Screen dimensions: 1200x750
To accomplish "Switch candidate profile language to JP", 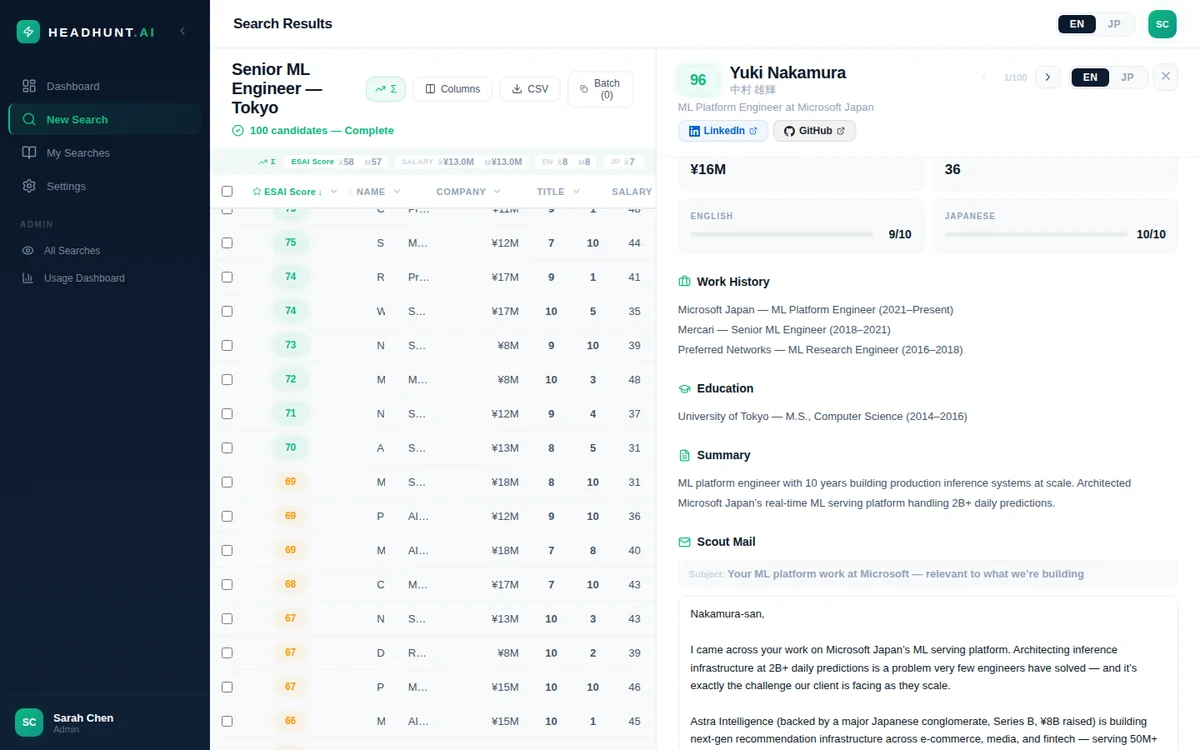I will [1125, 77].
